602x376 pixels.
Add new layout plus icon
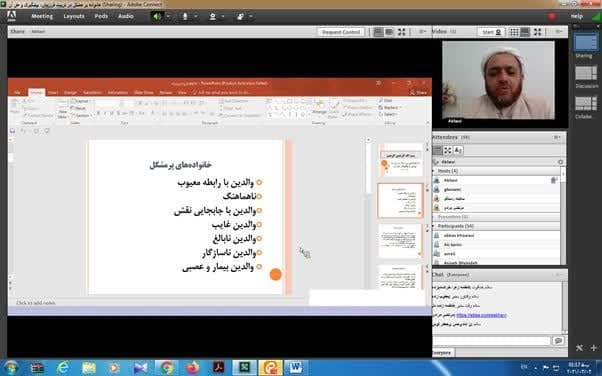point(594,348)
